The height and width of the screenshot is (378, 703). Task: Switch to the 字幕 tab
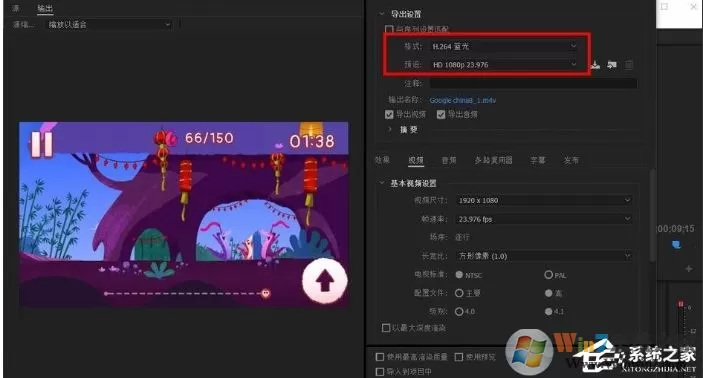click(x=538, y=160)
